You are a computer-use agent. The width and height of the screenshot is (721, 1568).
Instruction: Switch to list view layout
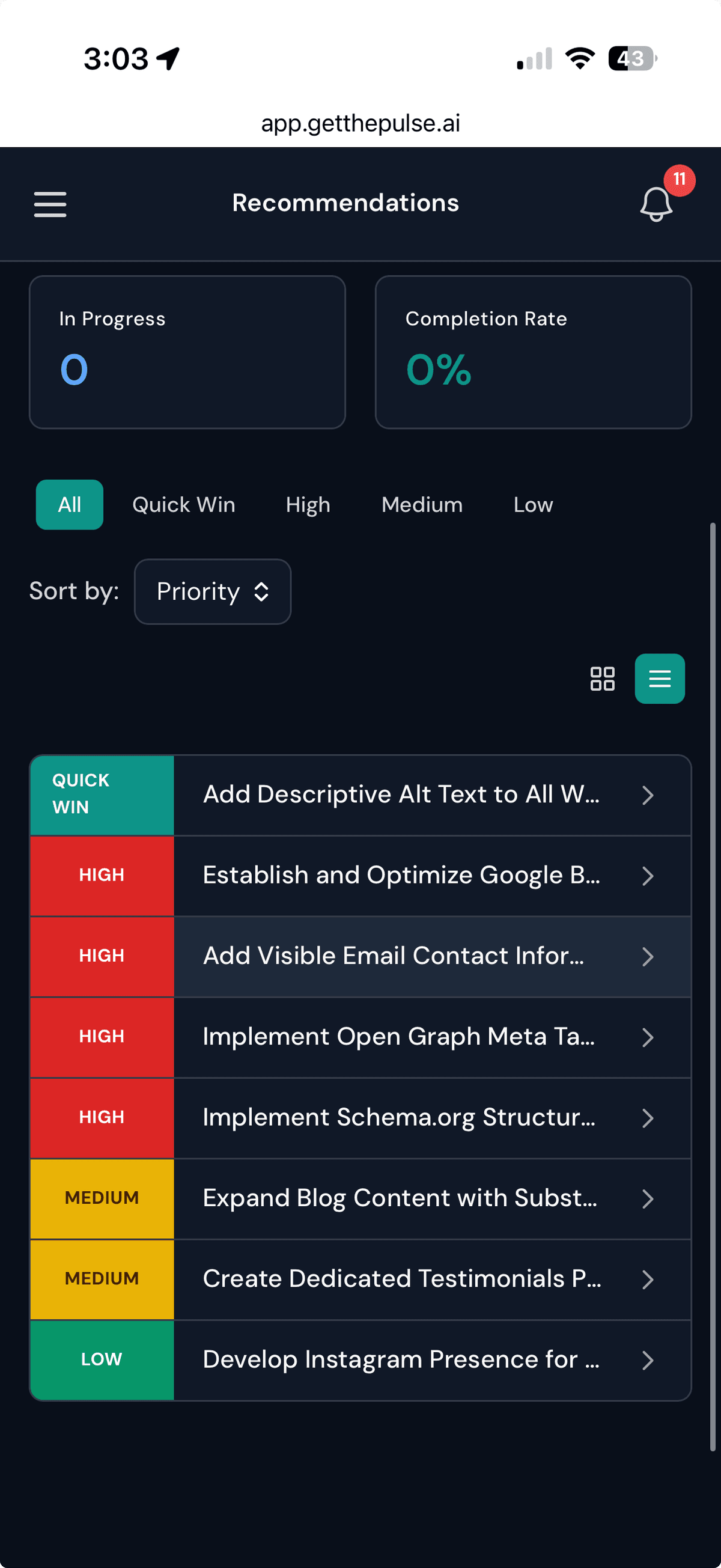tap(660, 678)
